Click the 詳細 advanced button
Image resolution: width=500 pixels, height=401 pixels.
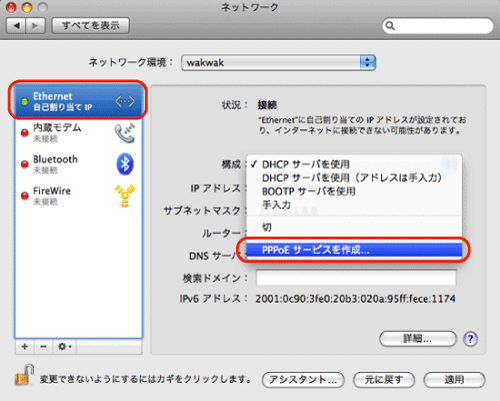pos(418,339)
